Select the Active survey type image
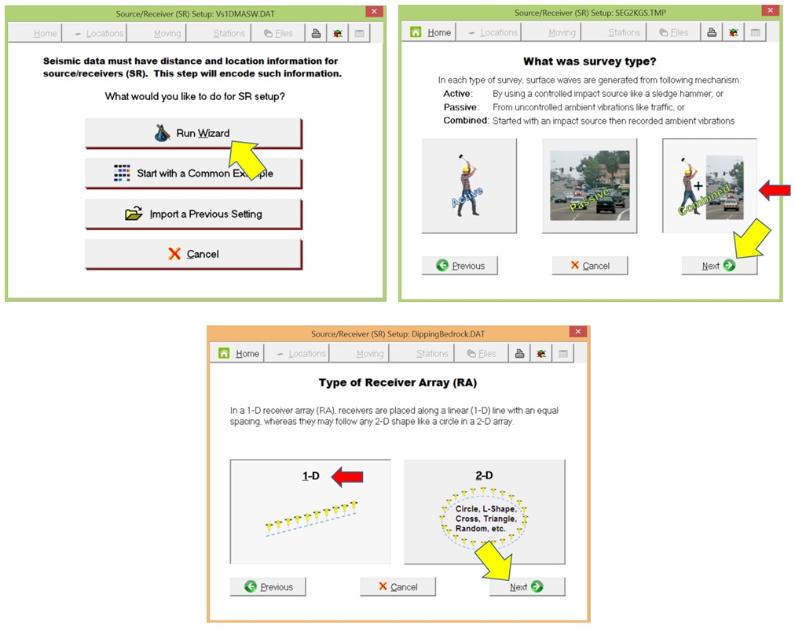The width and height of the screenshot is (795, 629). coord(469,185)
